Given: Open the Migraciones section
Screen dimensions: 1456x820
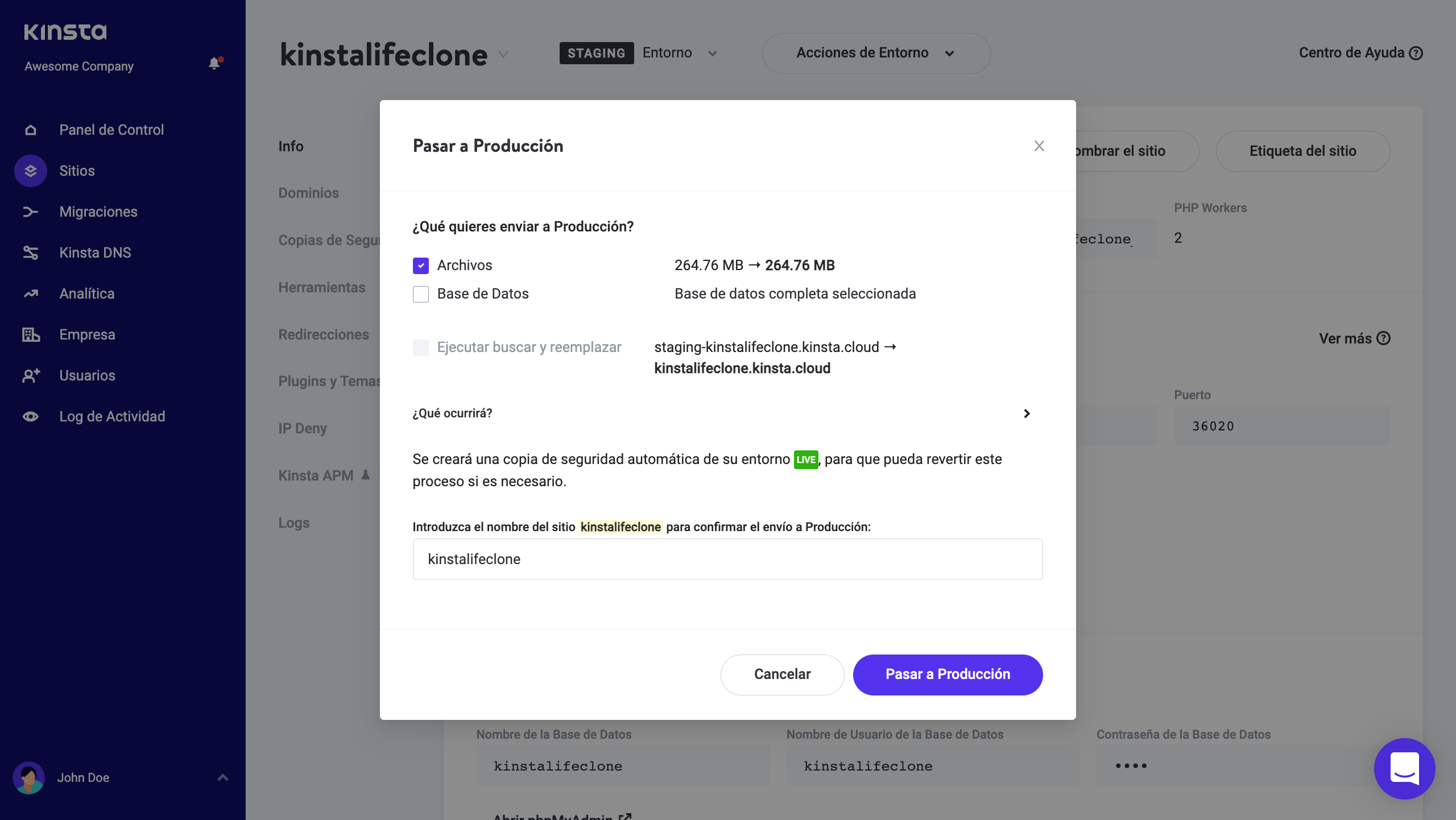Looking at the screenshot, I should pyautogui.click(x=98, y=212).
